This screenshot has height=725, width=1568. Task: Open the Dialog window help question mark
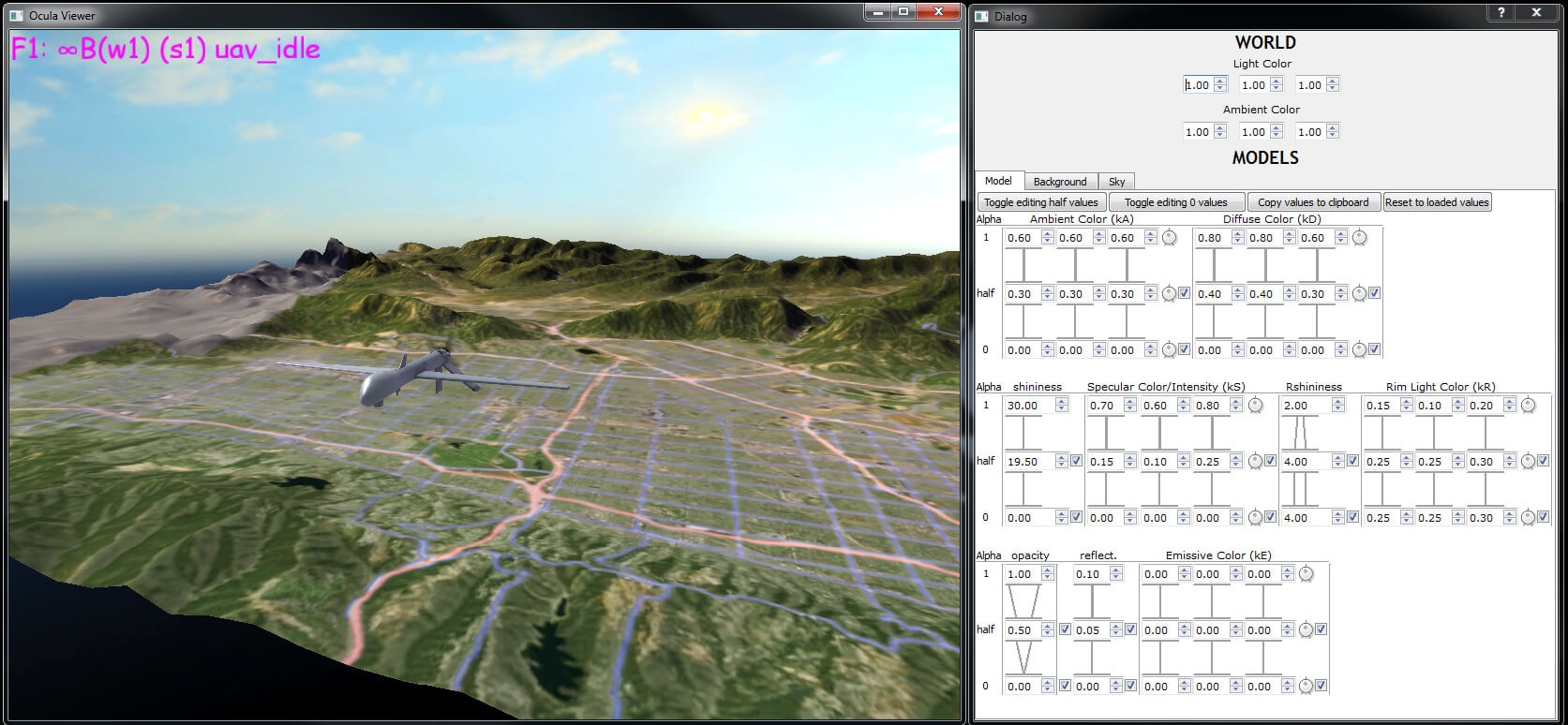click(1501, 13)
